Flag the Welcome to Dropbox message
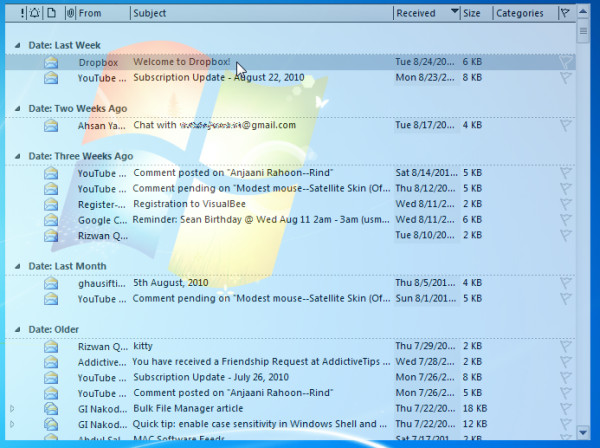Image resolution: width=600 pixels, height=448 pixels. coord(566,62)
